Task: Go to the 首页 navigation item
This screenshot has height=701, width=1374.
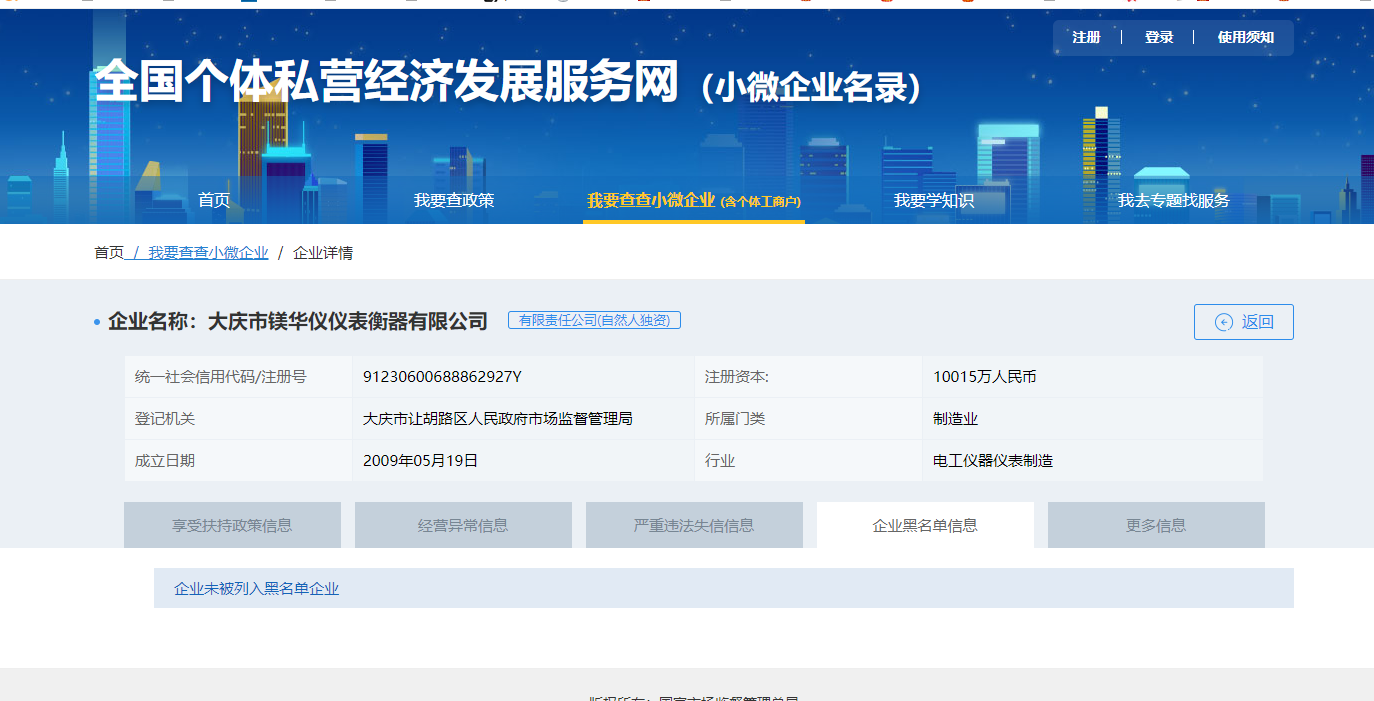Action: [x=214, y=200]
